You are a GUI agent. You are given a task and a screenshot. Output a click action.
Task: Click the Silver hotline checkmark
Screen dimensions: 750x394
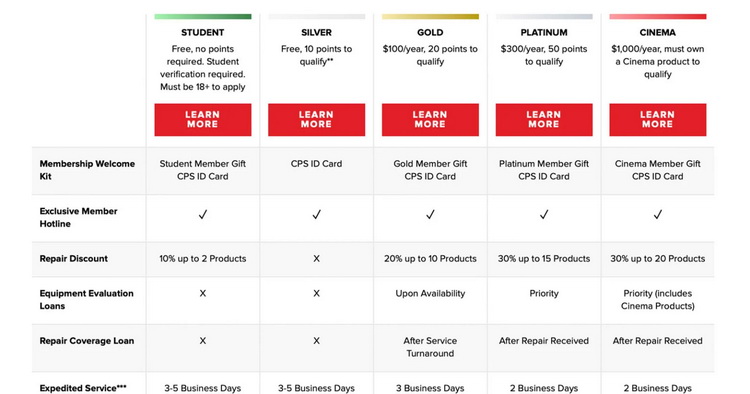click(x=317, y=215)
